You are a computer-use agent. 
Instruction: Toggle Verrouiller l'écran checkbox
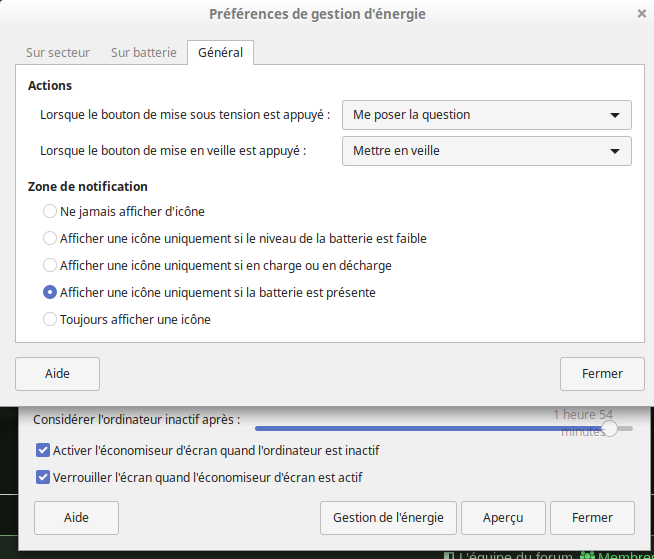click(x=43, y=478)
